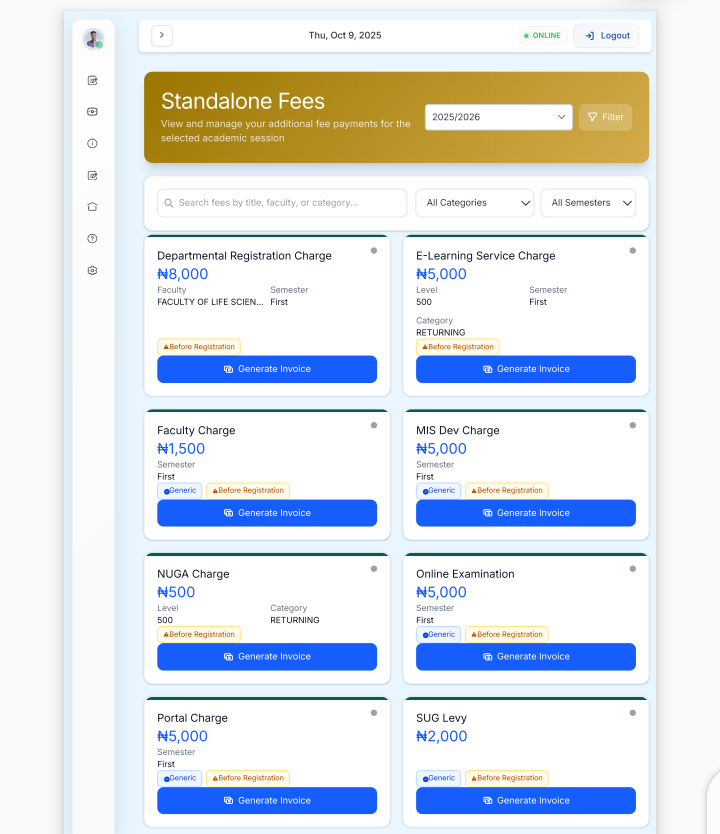
Task: Click the Online Examination title
Action: tap(465, 574)
